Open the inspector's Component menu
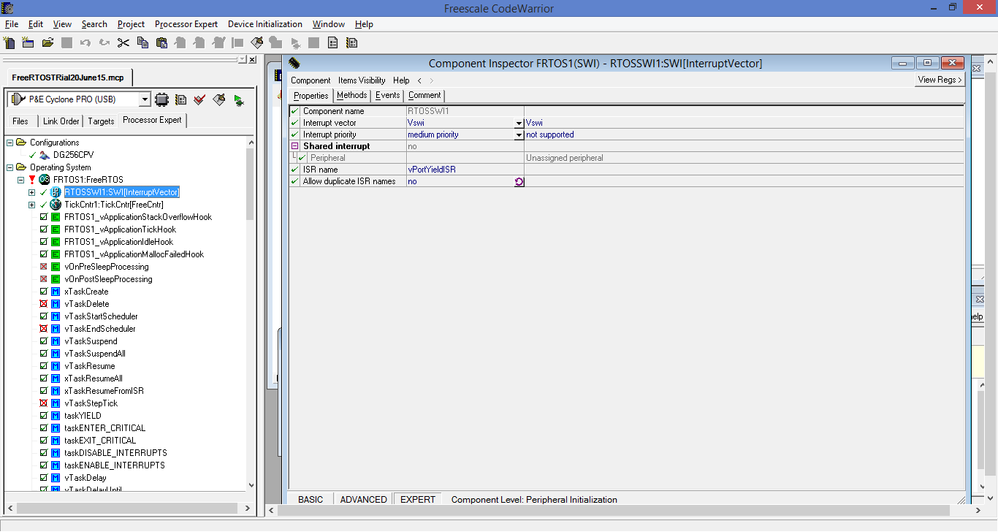The height and width of the screenshot is (532, 998). [311, 80]
